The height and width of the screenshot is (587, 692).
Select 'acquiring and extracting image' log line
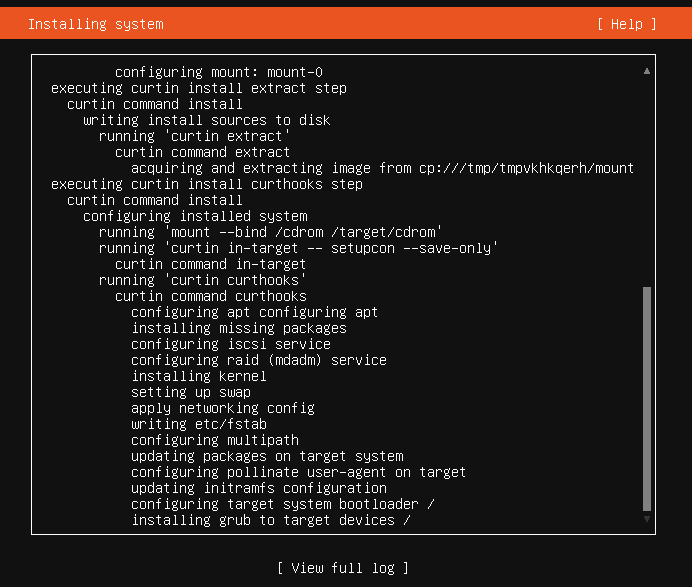(383, 168)
